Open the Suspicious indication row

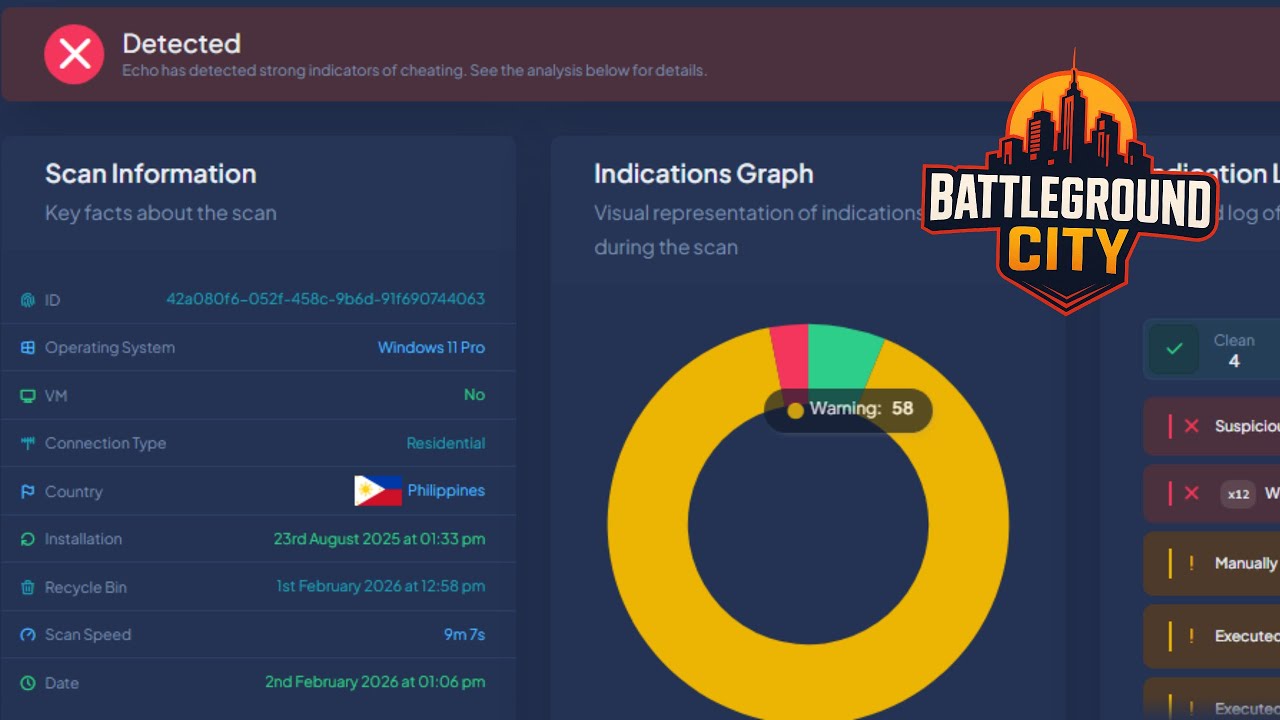click(x=1212, y=426)
